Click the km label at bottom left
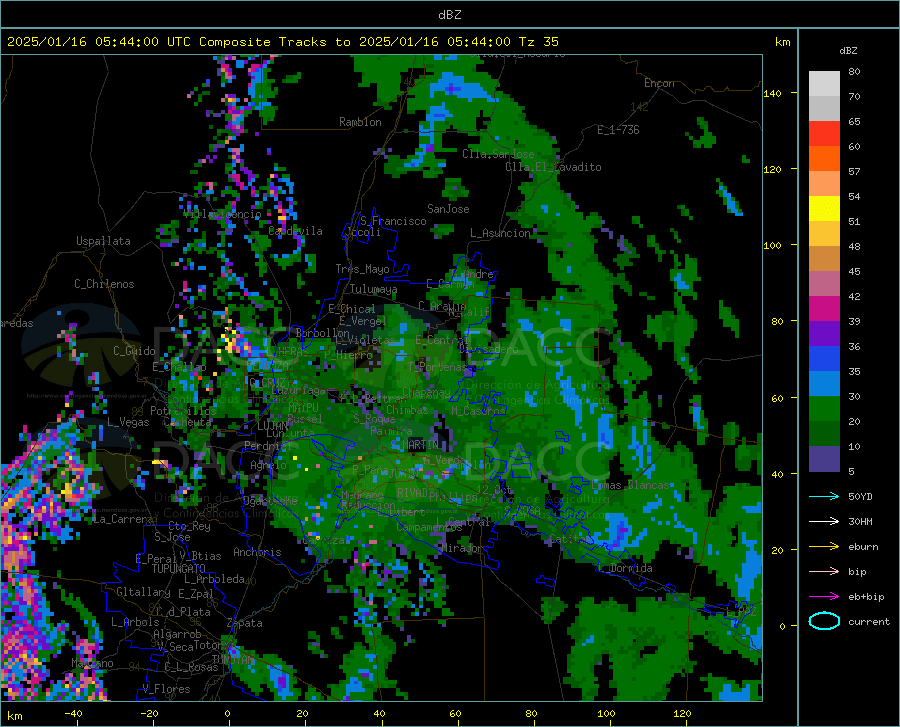Screen dimensions: 900x727 pos(14,716)
